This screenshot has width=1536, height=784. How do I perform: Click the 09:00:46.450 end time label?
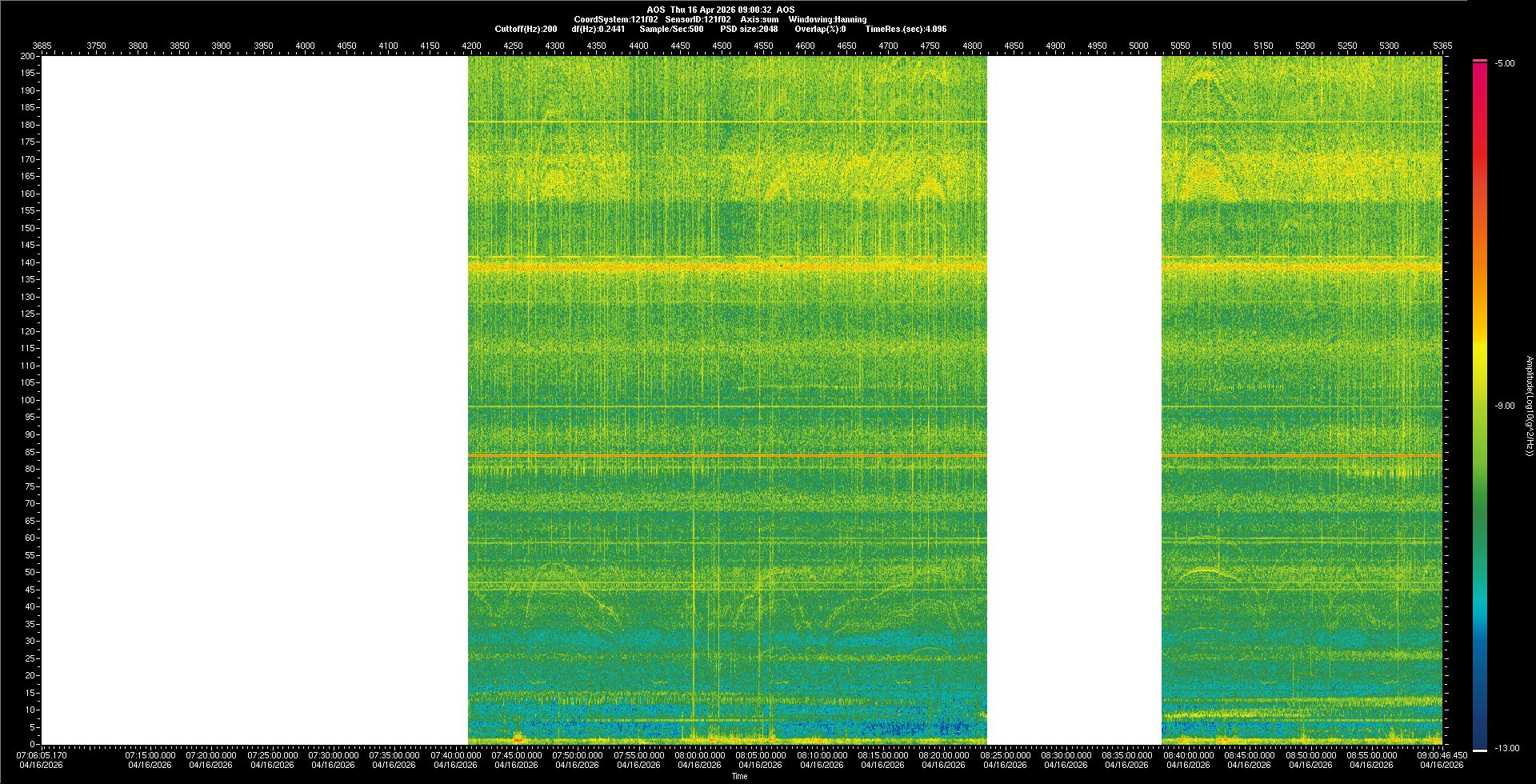click(x=1442, y=754)
